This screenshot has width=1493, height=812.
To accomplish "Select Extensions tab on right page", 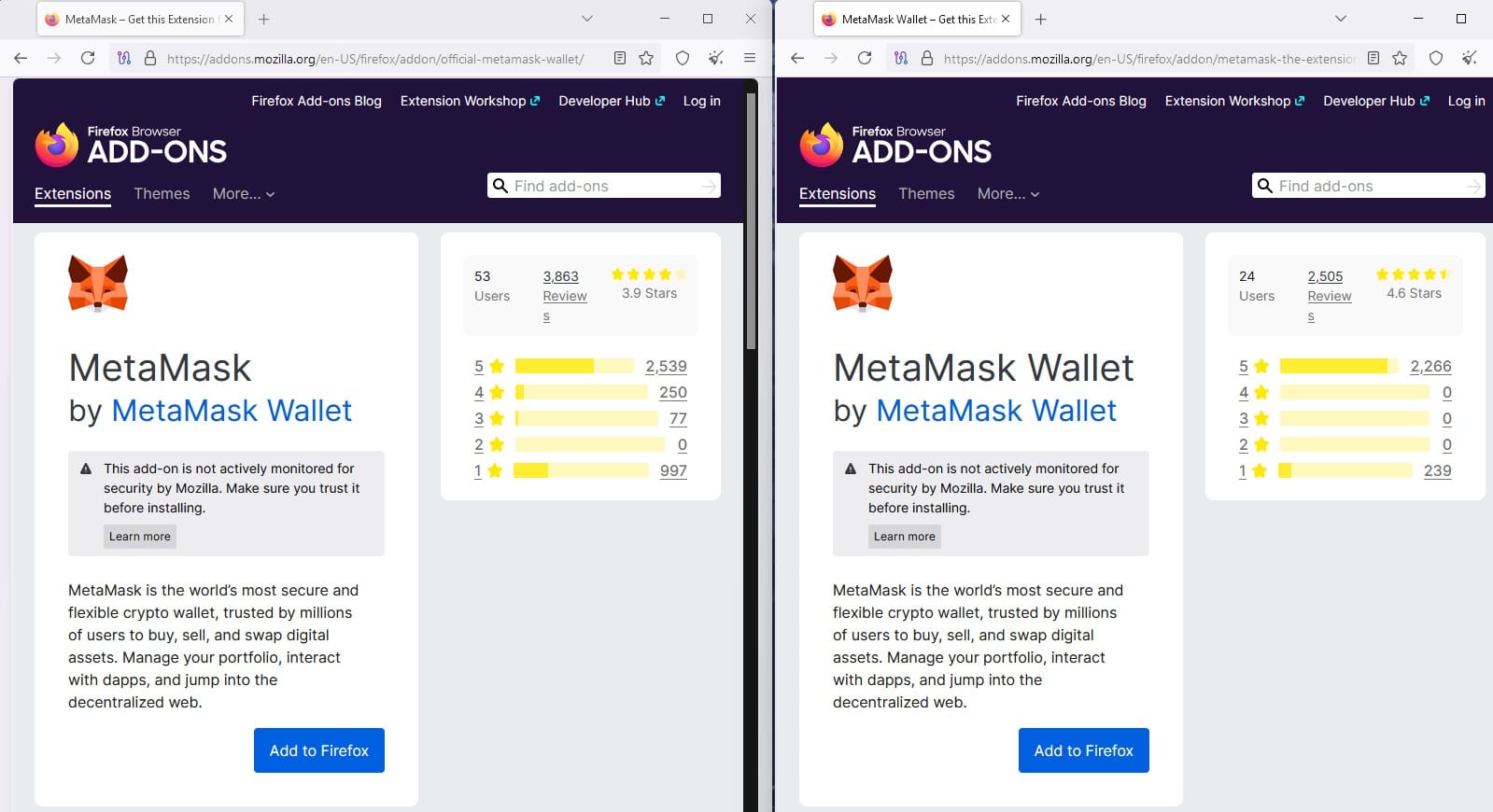I will (838, 193).
